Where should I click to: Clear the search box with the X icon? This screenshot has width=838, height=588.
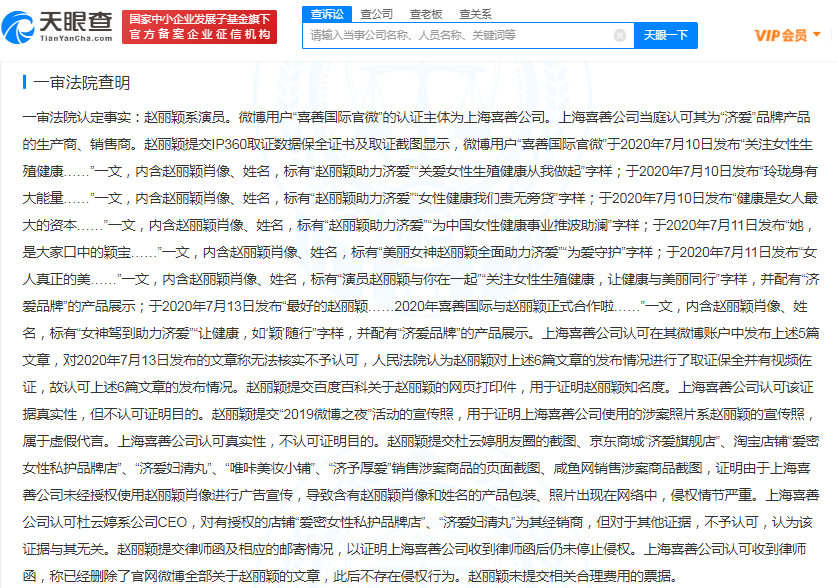[x=620, y=36]
